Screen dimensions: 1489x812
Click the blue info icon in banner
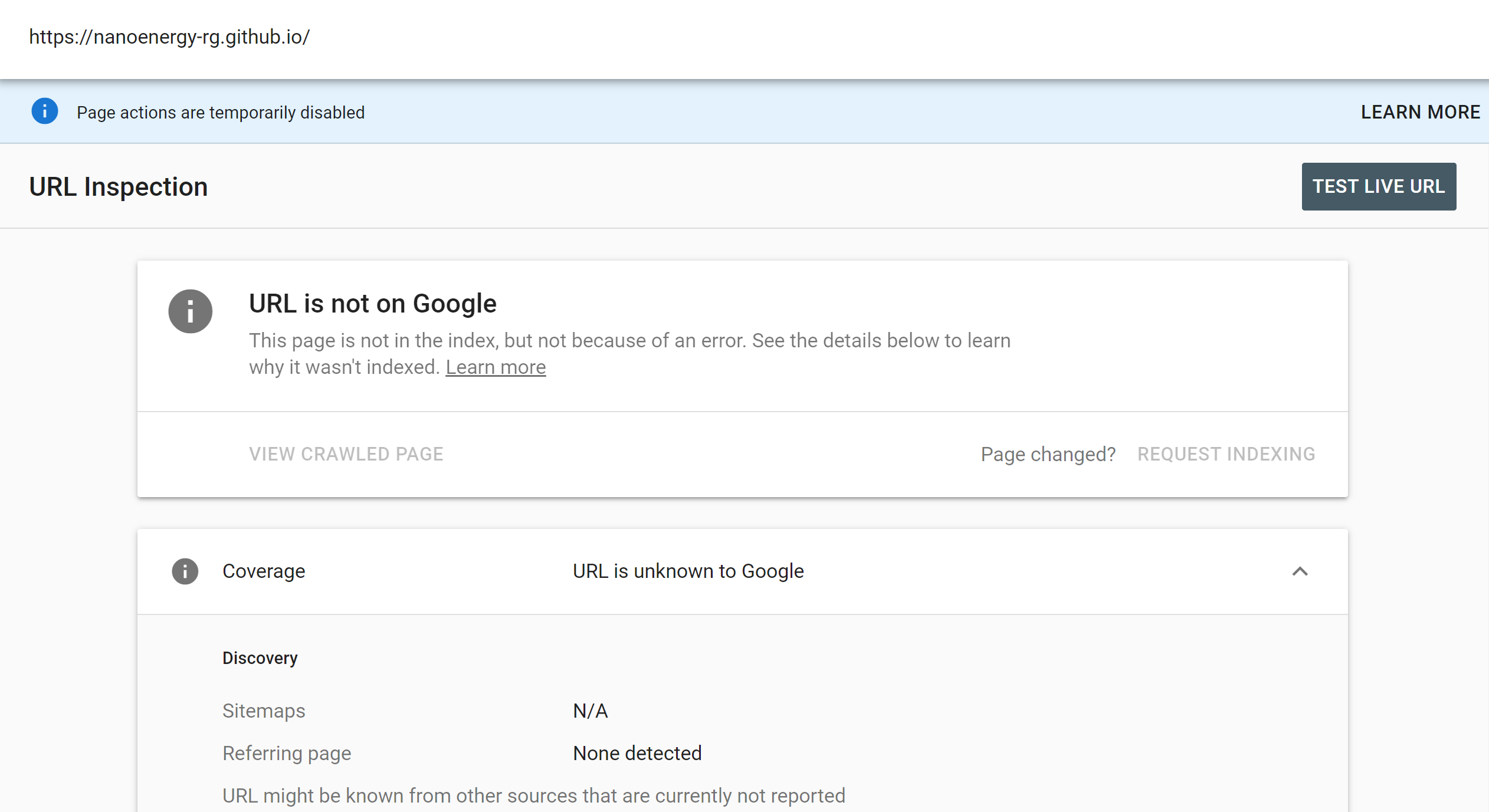pyautogui.click(x=45, y=111)
